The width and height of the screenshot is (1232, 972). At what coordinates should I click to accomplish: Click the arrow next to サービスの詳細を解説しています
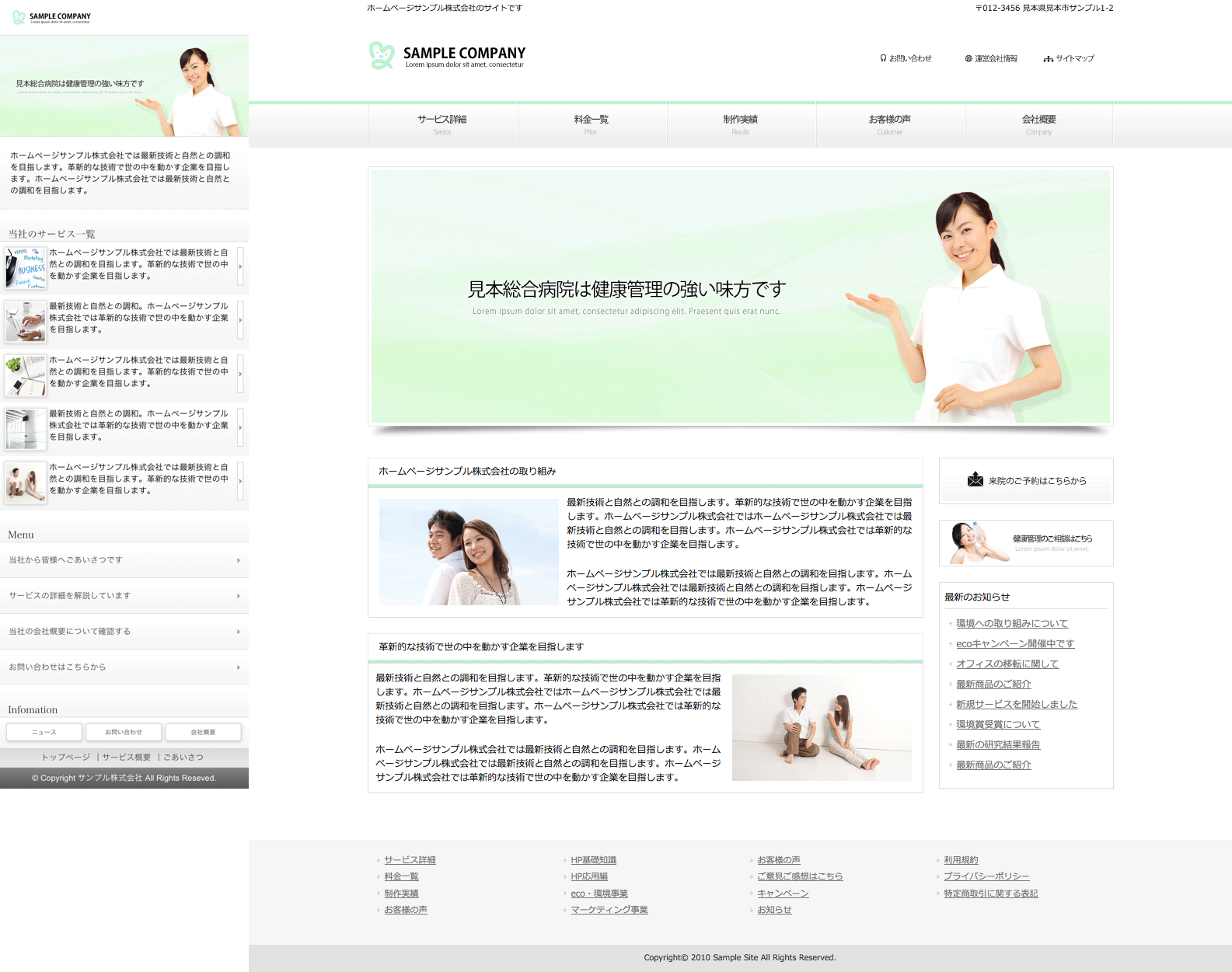point(238,596)
